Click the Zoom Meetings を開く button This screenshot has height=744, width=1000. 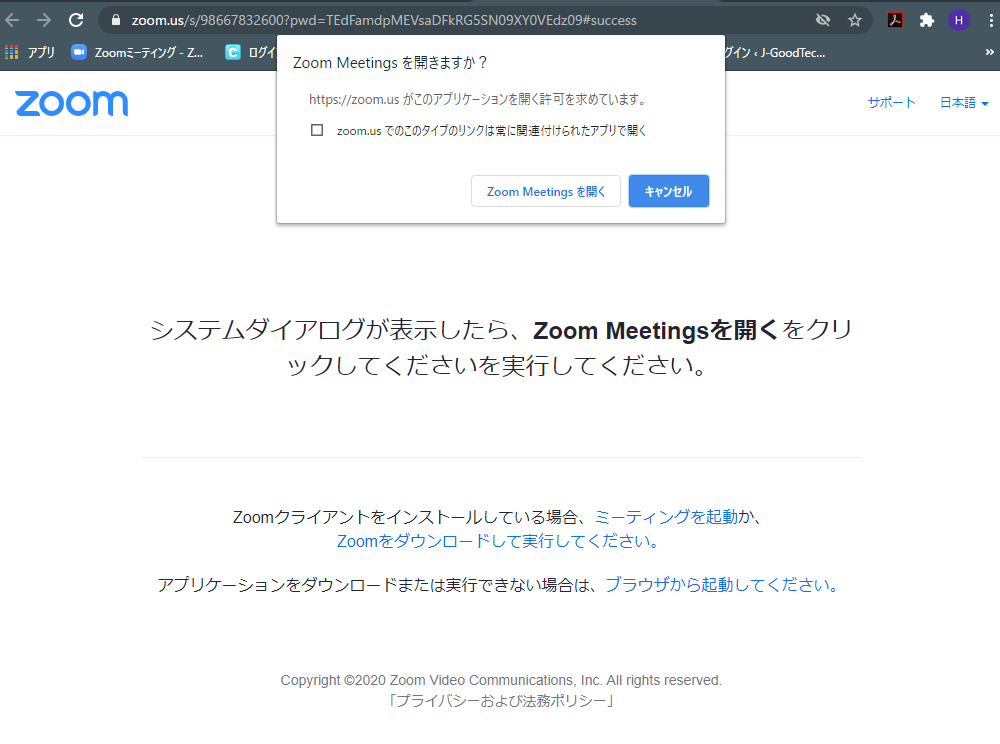pos(546,191)
